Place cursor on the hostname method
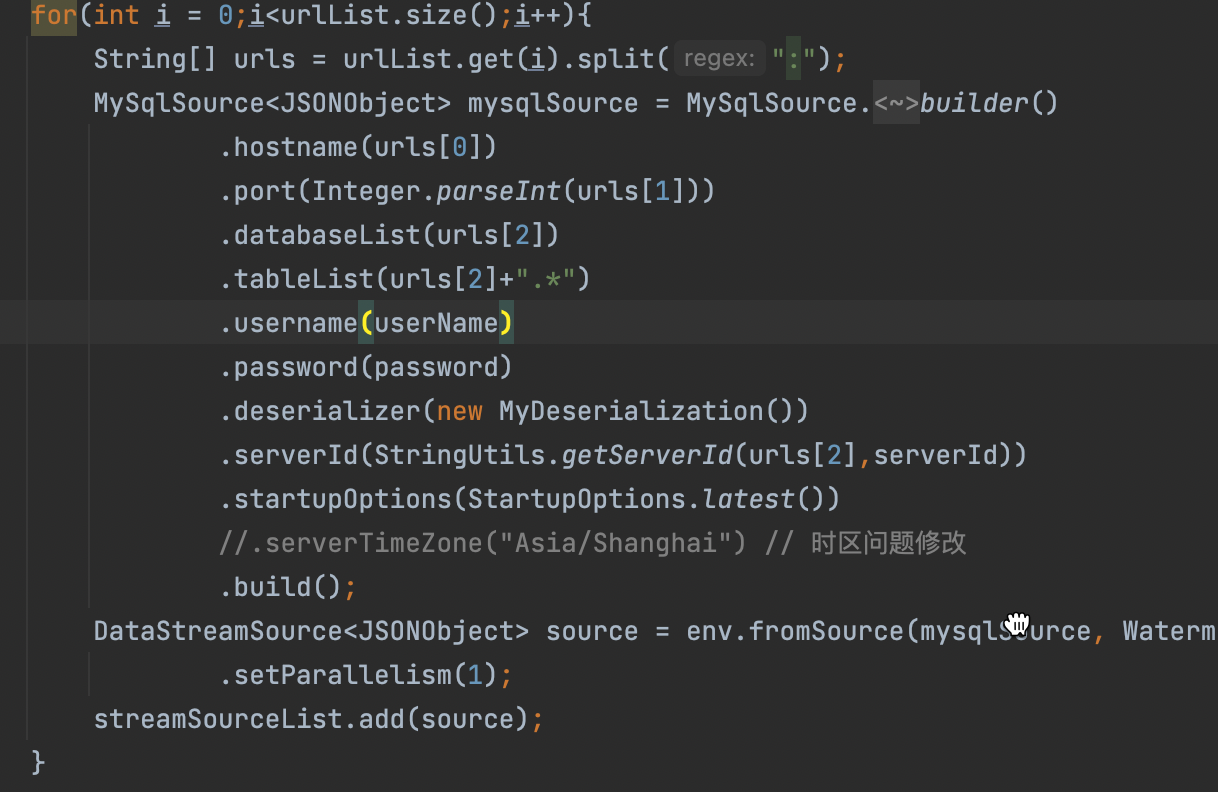1218x792 pixels. (x=295, y=147)
